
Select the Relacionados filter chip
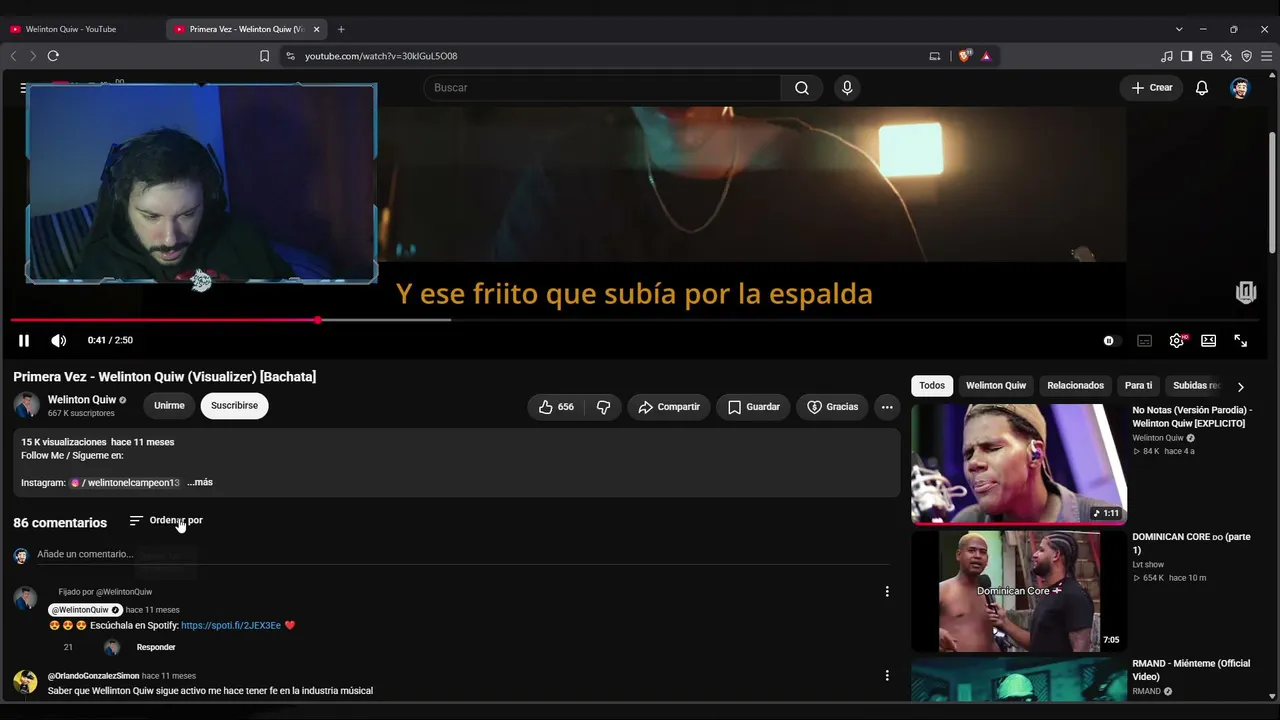tap(1075, 386)
